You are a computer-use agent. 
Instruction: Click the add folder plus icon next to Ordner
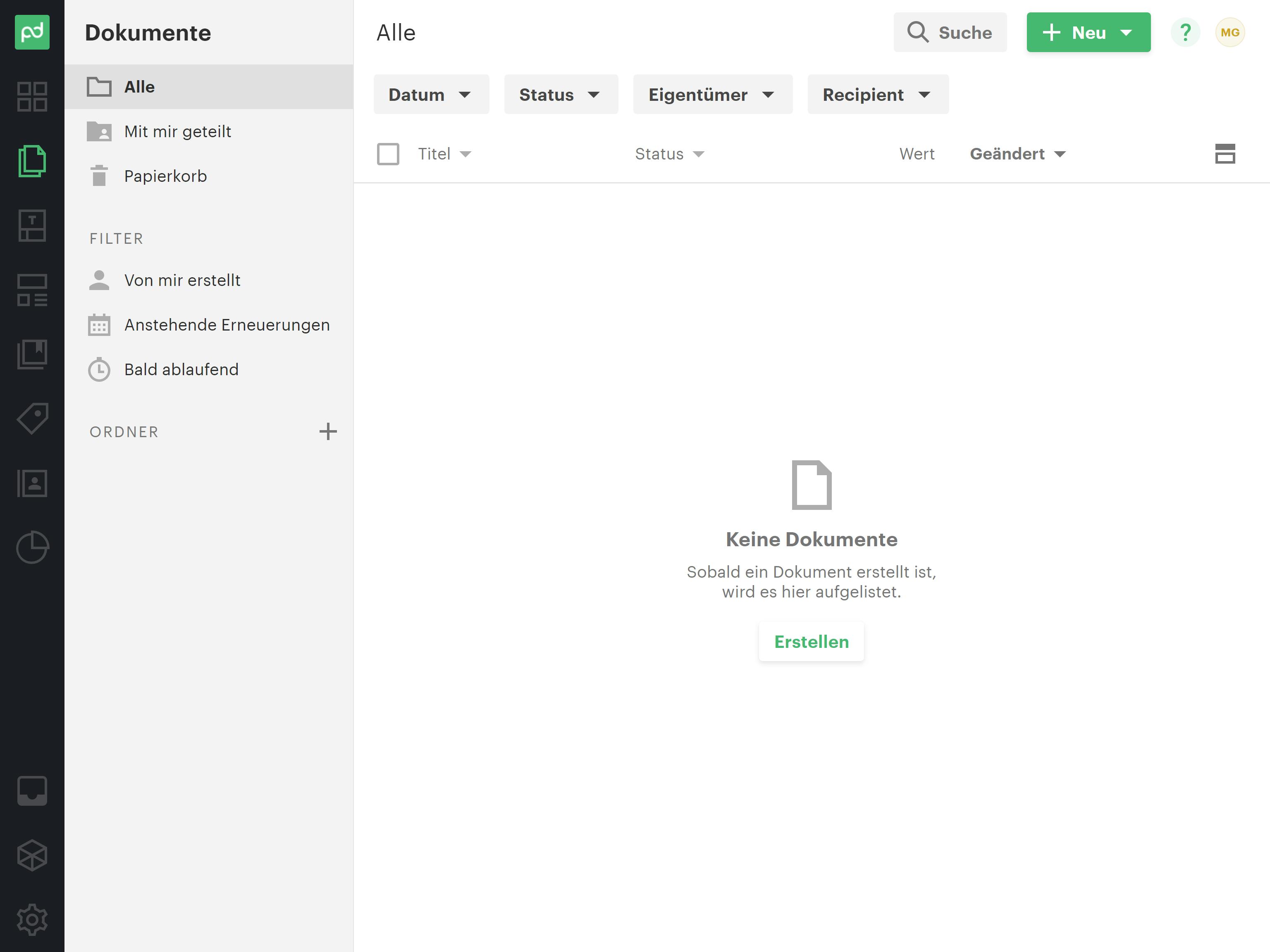coord(328,431)
